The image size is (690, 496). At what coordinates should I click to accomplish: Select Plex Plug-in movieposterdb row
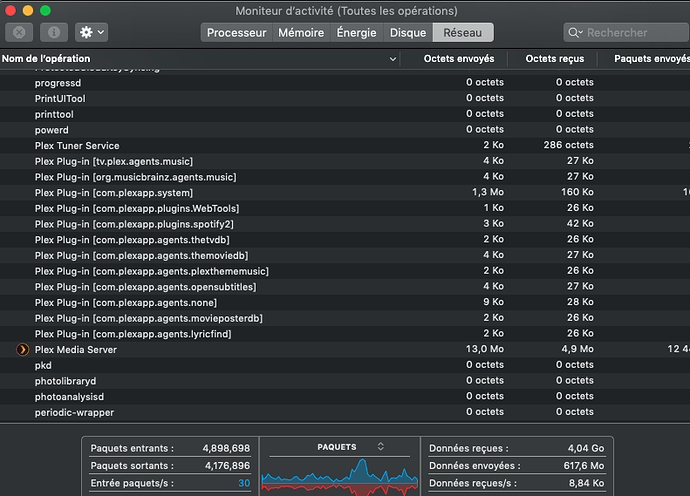pyautogui.click(x=345, y=318)
